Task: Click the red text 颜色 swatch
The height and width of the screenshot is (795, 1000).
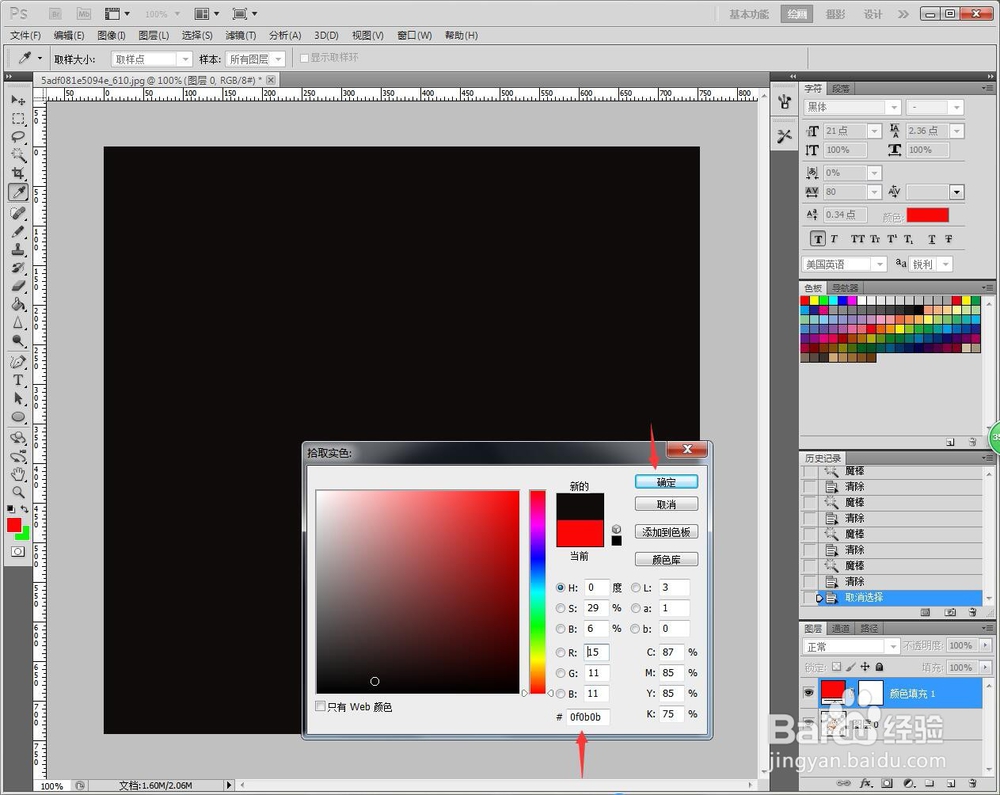Action: point(928,215)
